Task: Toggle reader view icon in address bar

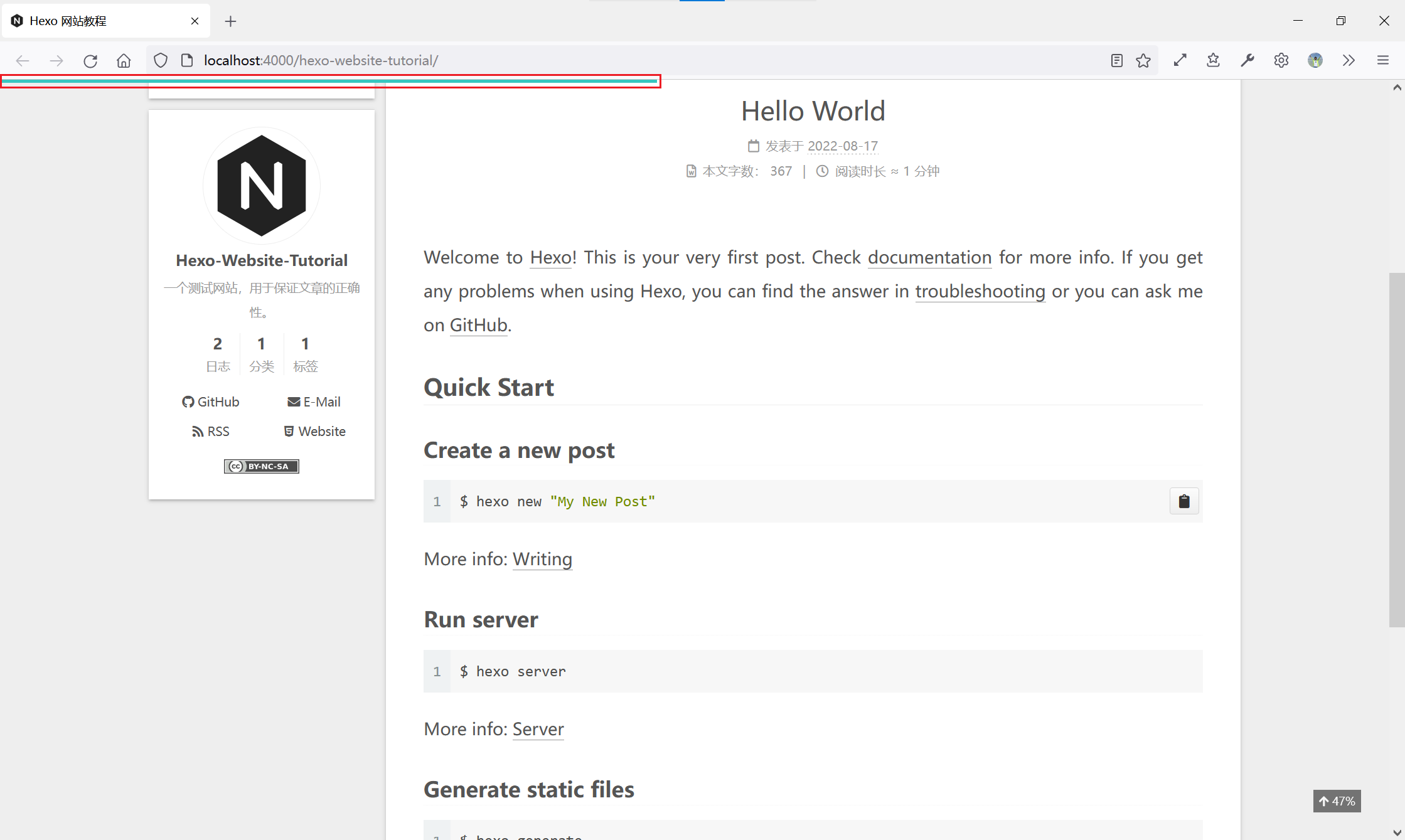Action: point(1116,61)
